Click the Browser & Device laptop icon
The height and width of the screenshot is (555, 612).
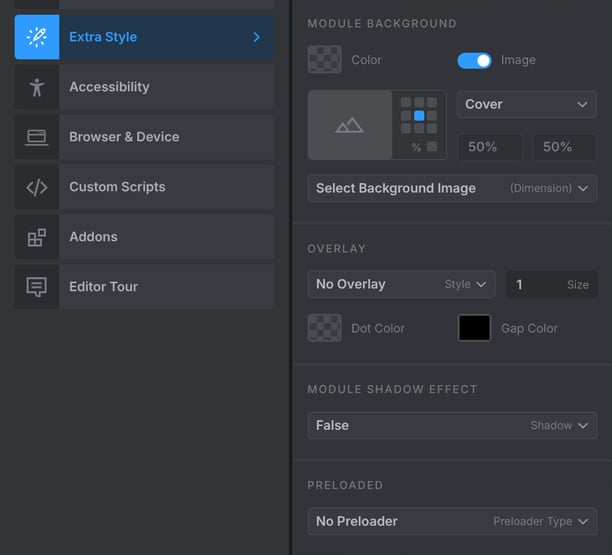[37, 137]
